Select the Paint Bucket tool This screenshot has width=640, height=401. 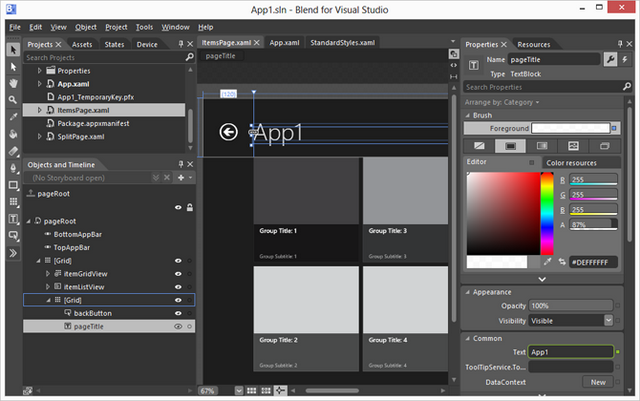13,134
